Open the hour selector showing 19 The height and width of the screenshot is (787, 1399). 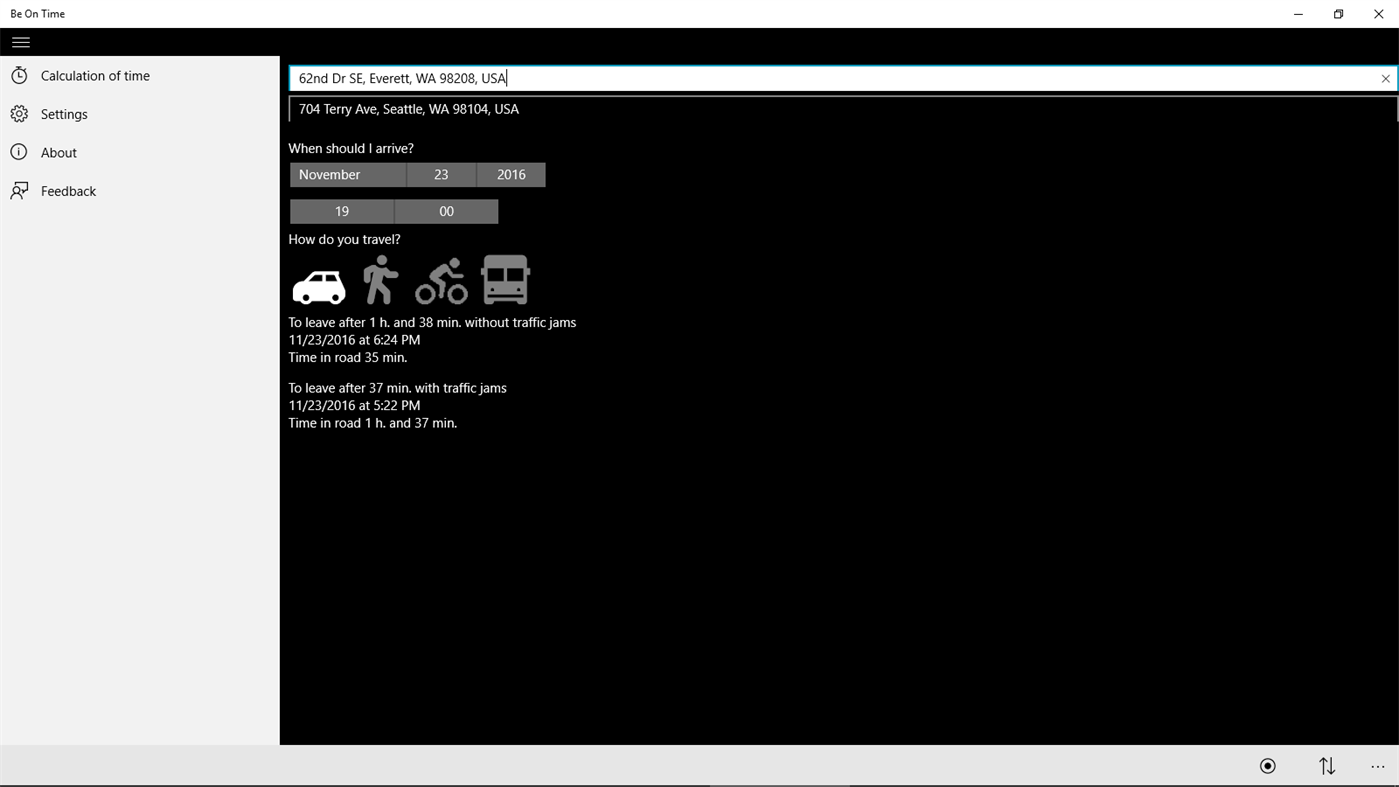341,211
